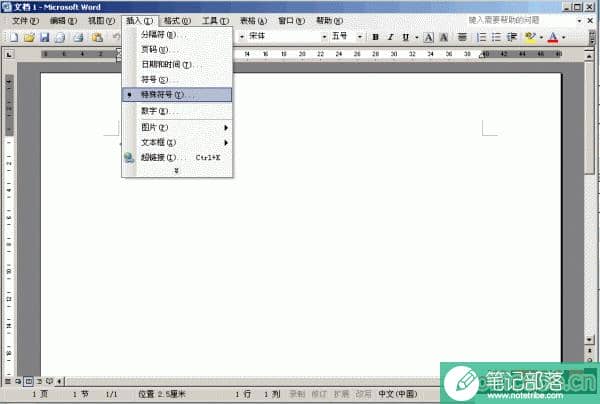Viewport: 600px width, 404px height.
Task: Select the highlighted 特殊符号 menu item
Action: [177, 94]
